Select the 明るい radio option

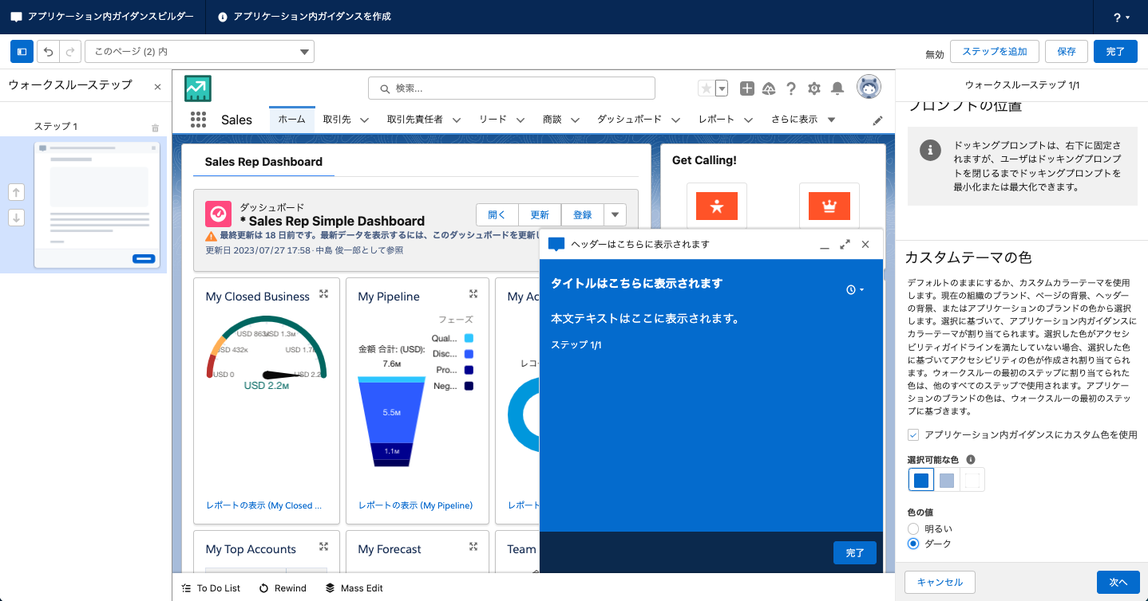point(913,529)
